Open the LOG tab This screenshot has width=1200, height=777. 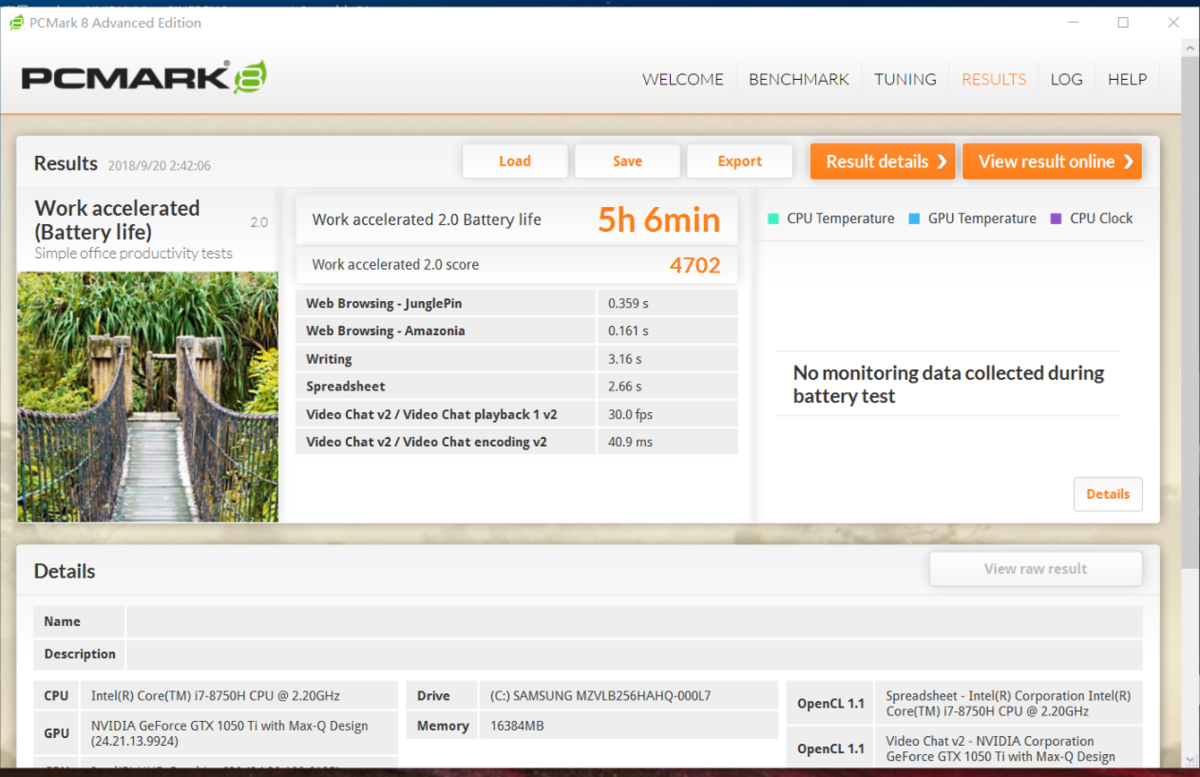1066,79
